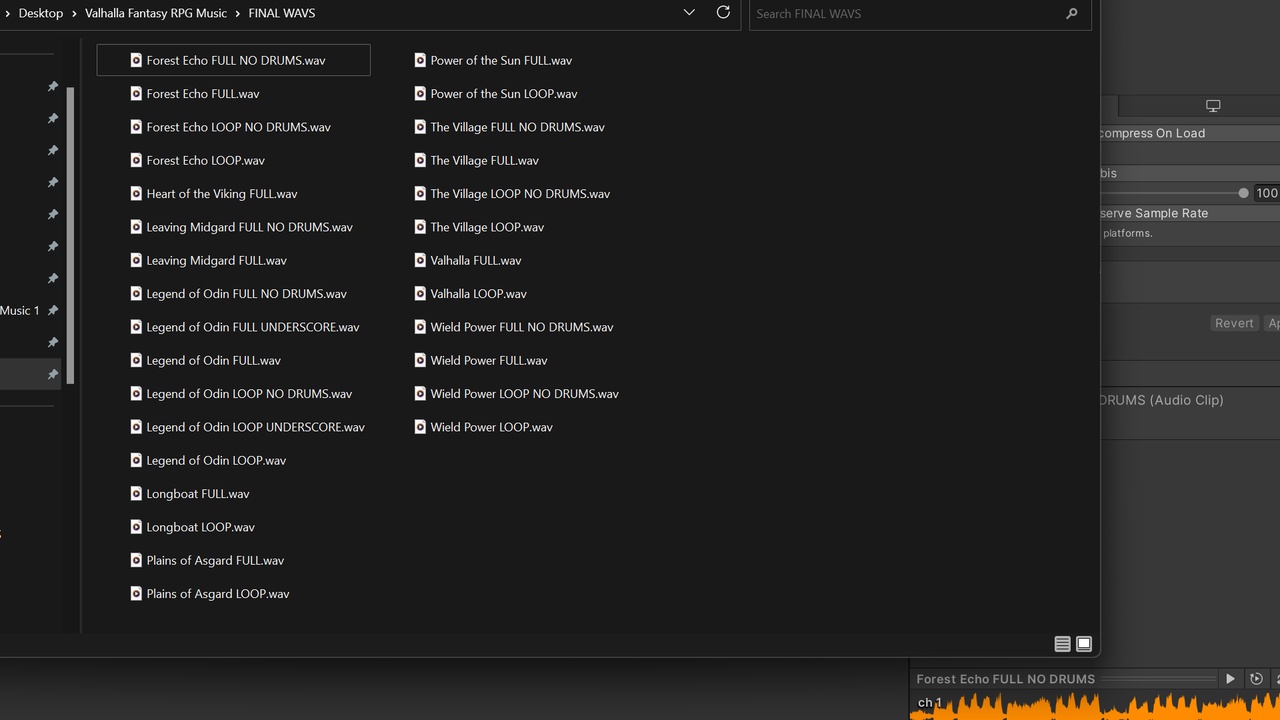
Task: Select the monitor platform tab in Unity
Action: [1213, 106]
